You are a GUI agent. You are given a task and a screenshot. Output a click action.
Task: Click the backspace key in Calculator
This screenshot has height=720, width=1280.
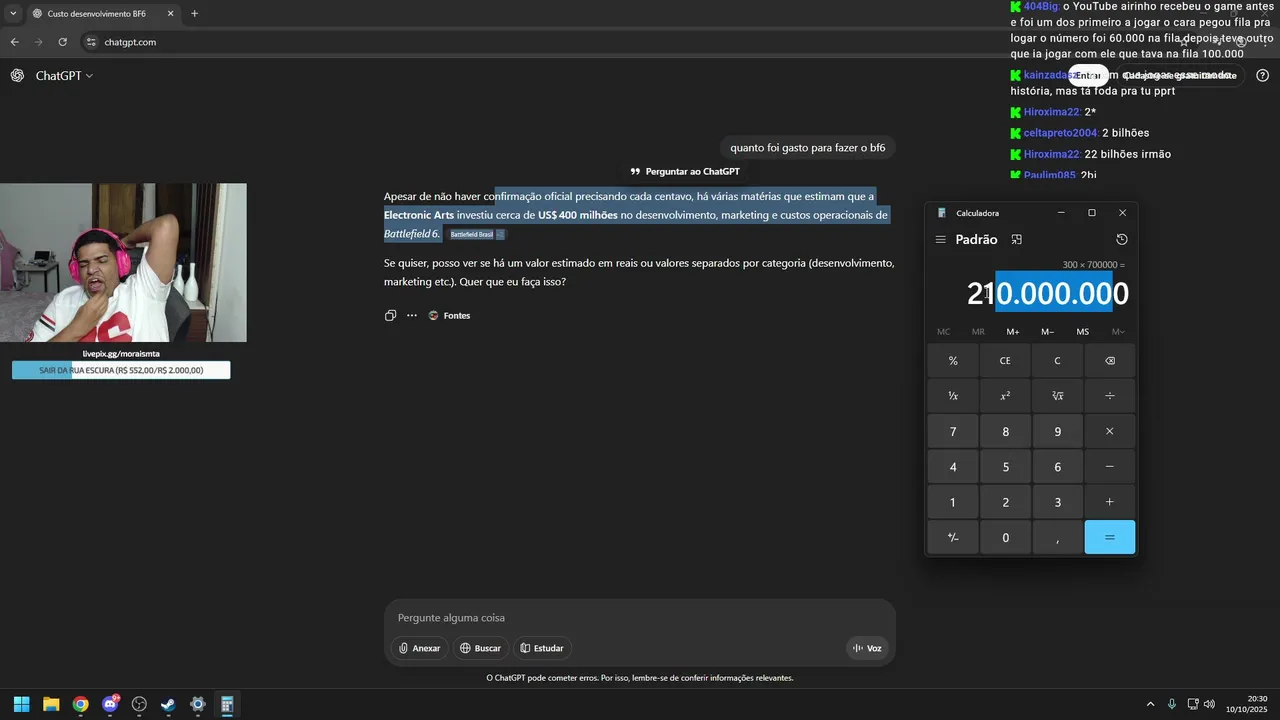pyautogui.click(x=1109, y=361)
